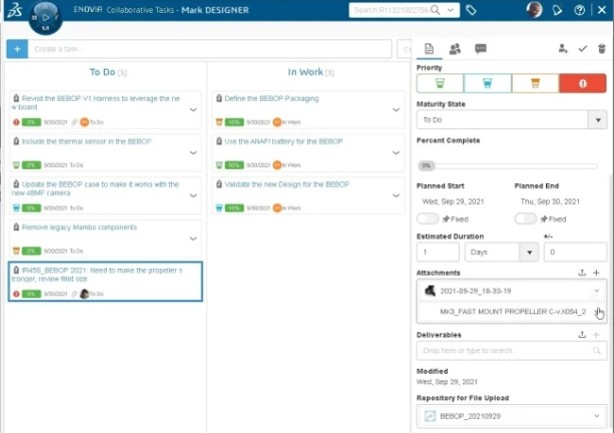Click the assign person icon
This screenshot has width=614, height=433.
563,49
